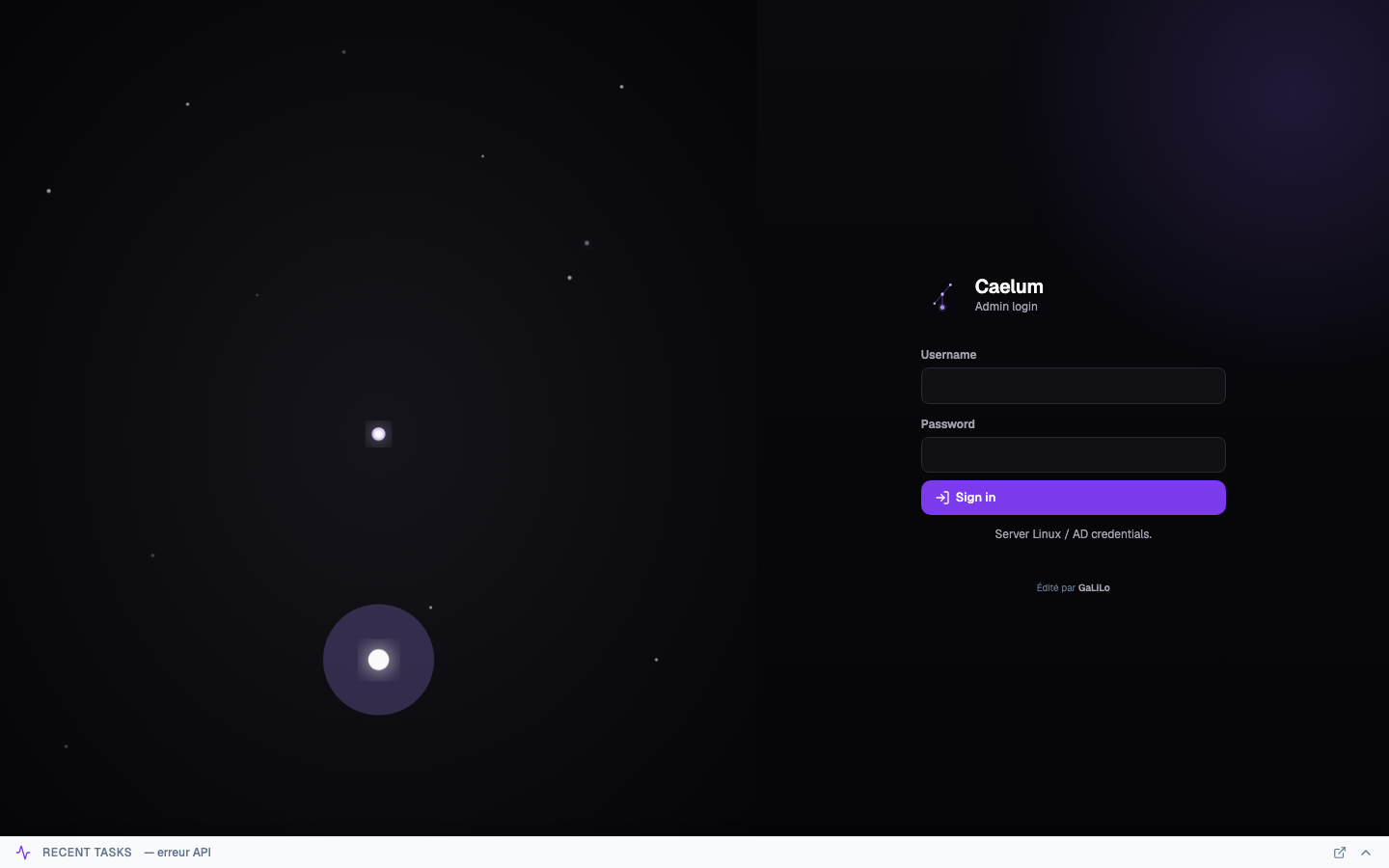Click the Caelum constellation logo icon
This screenshot has width=1389, height=868.
[943, 296]
